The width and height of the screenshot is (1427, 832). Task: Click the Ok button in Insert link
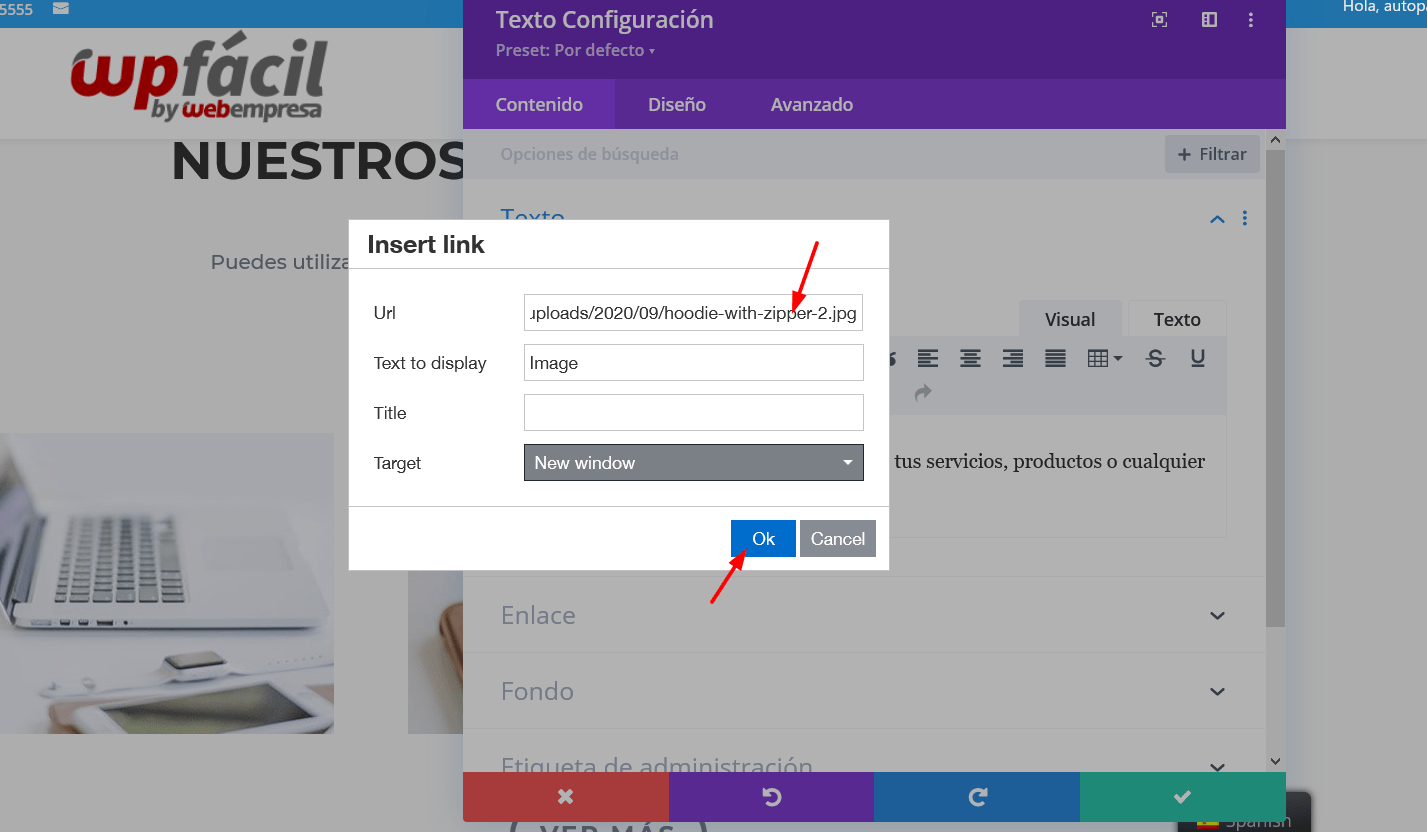point(763,539)
